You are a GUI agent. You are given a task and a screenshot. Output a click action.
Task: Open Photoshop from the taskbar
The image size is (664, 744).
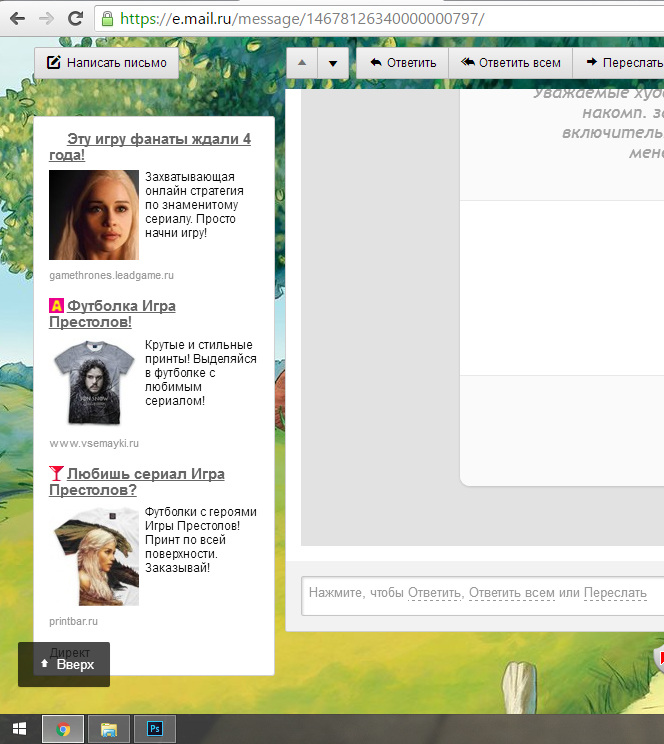pyautogui.click(x=155, y=729)
